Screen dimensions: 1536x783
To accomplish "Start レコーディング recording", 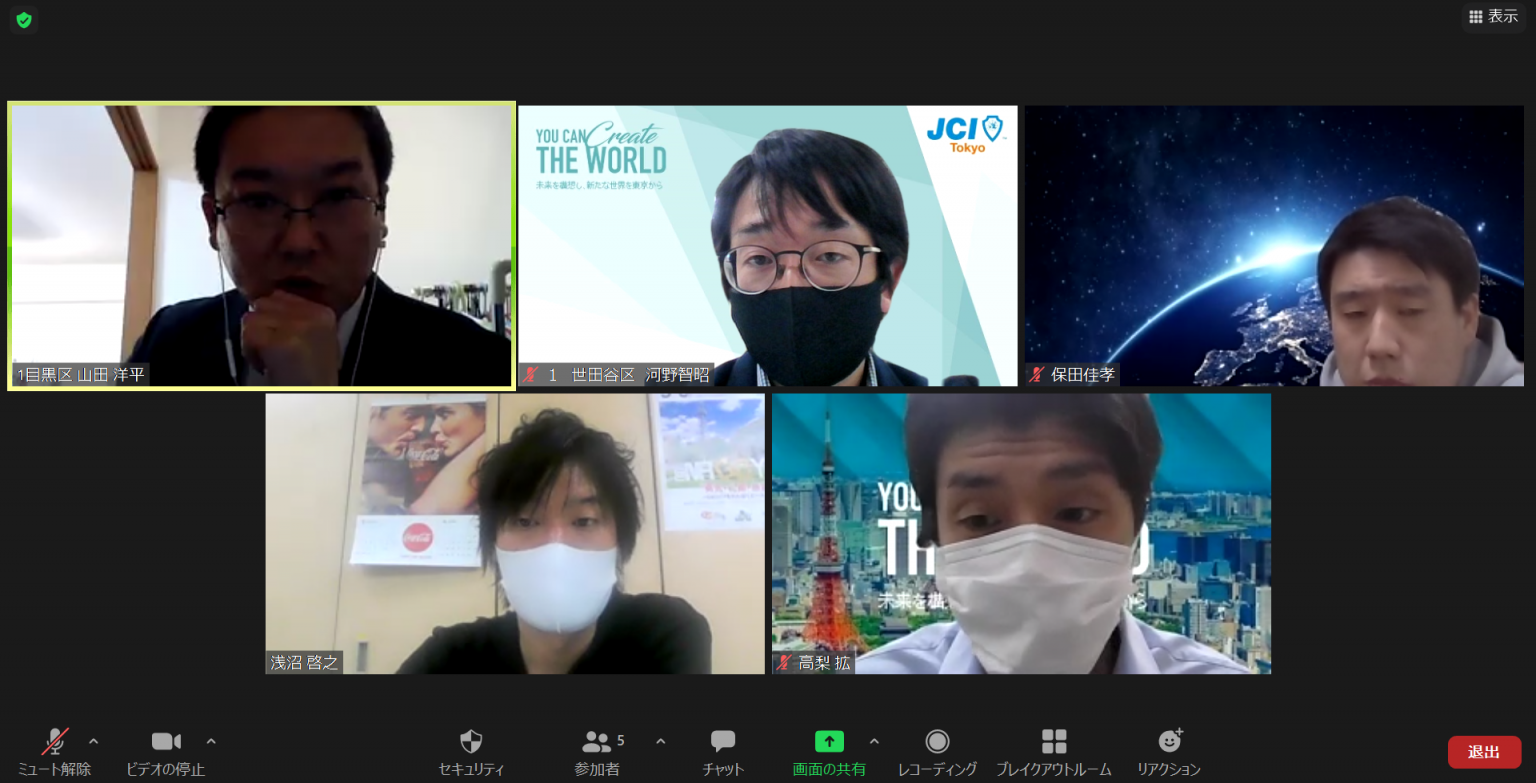I will point(937,742).
